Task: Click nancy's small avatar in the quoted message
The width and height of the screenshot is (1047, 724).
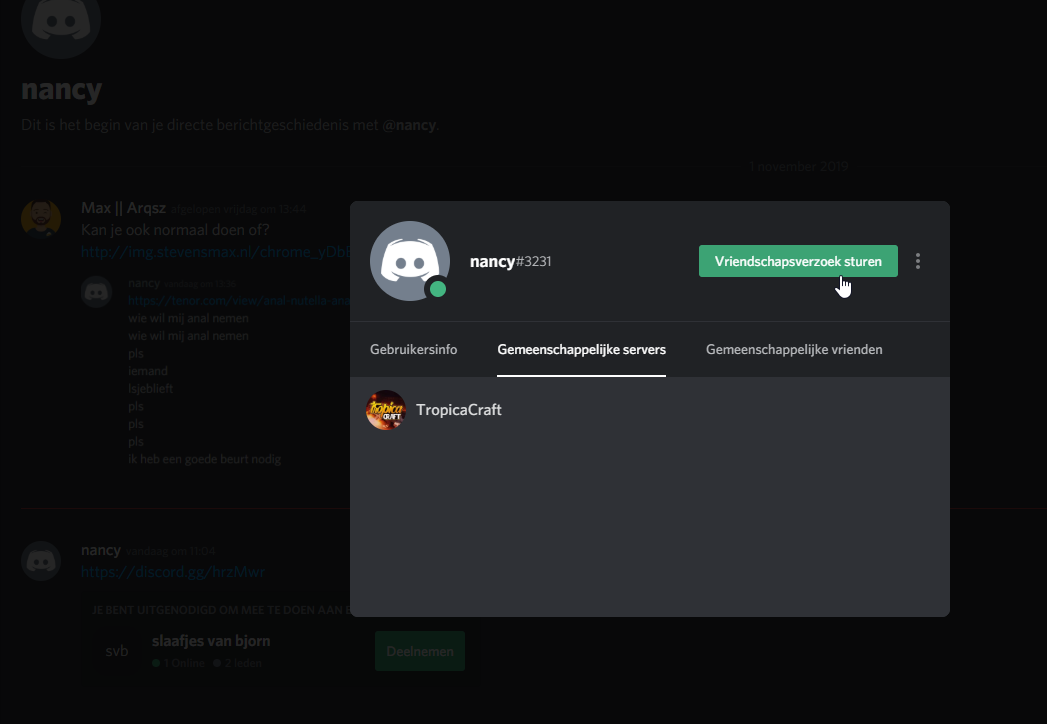Action: 96,292
